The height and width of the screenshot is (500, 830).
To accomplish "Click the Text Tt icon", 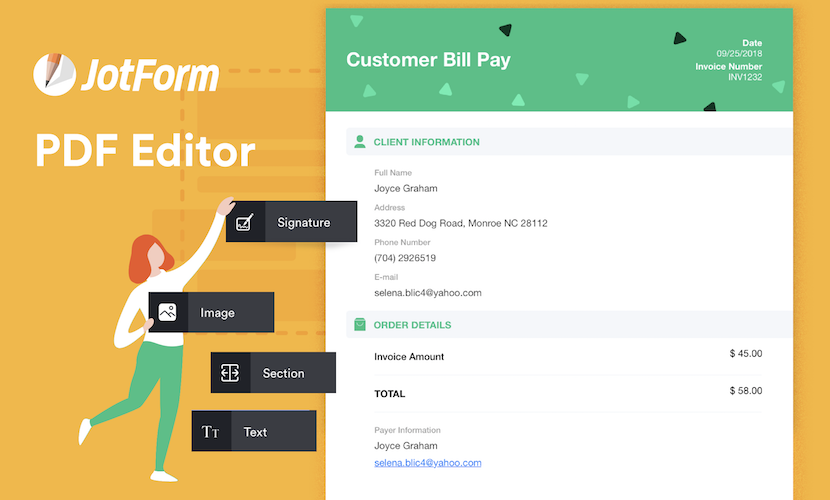I will (211, 432).
